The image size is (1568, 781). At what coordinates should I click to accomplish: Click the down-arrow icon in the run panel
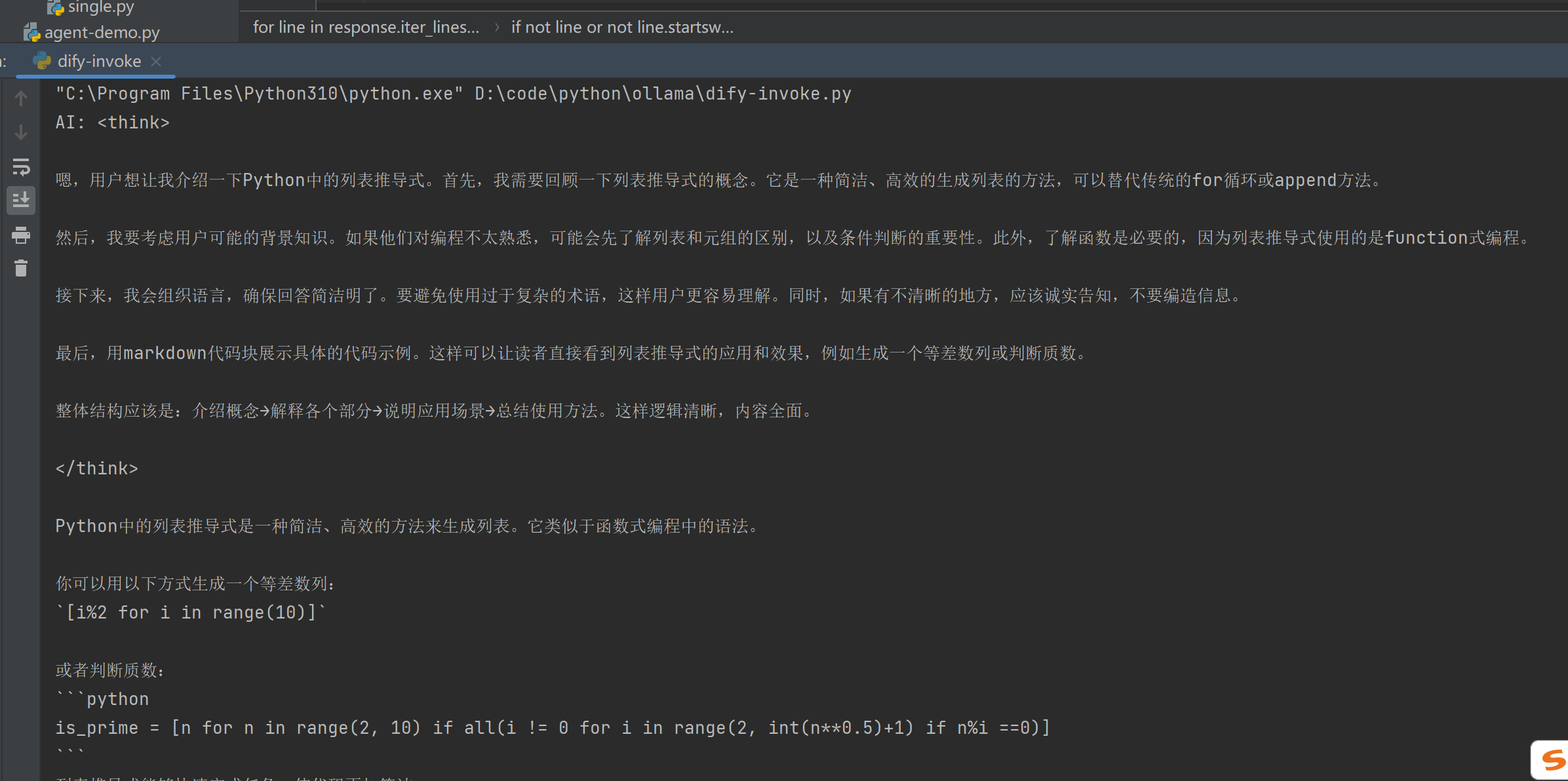pyautogui.click(x=21, y=132)
